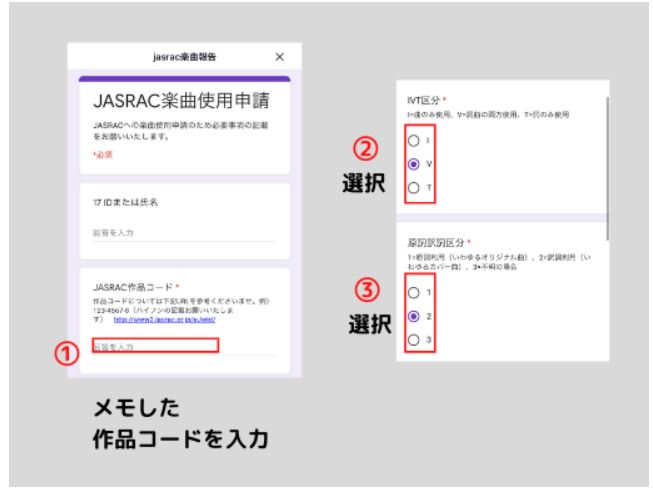This screenshot has width=653, height=488.
Task: Click the JASRAC作品コード answer input field
Action: pos(154,346)
